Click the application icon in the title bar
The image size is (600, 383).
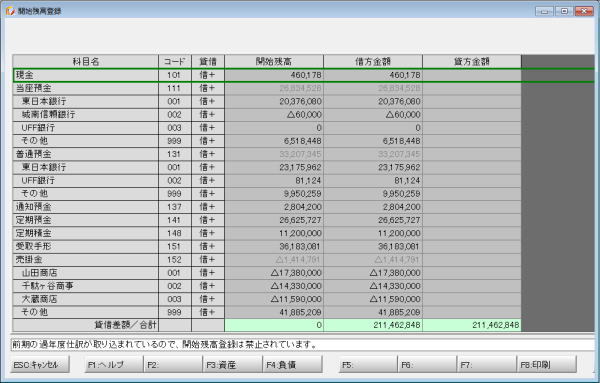10,11
